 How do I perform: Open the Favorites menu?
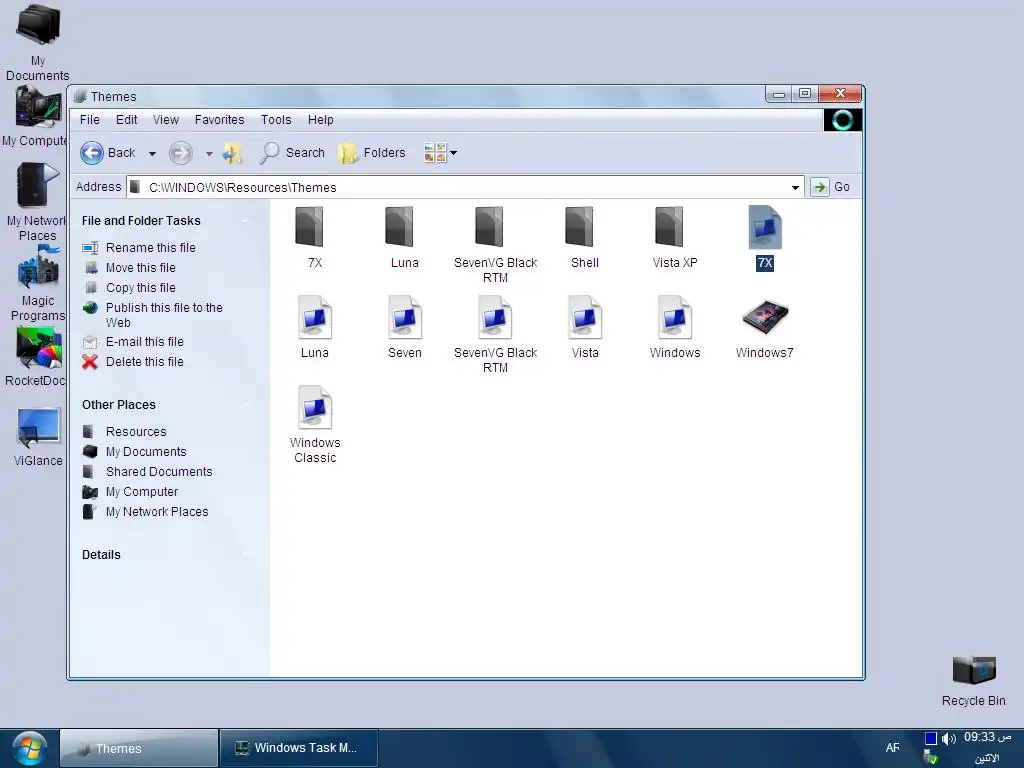point(219,120)
